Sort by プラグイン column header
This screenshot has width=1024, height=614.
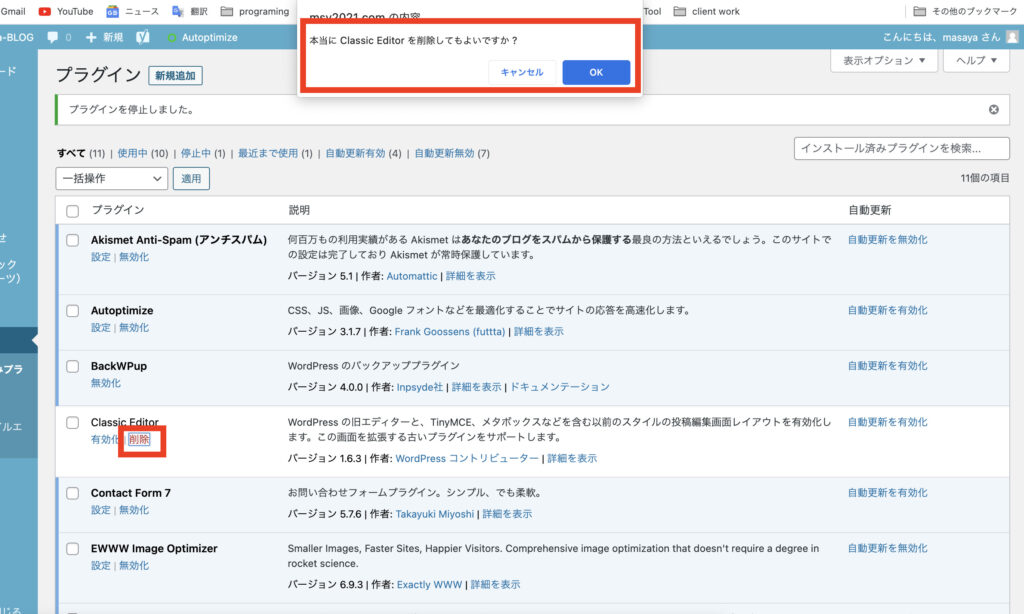click(x=118, y=210)
